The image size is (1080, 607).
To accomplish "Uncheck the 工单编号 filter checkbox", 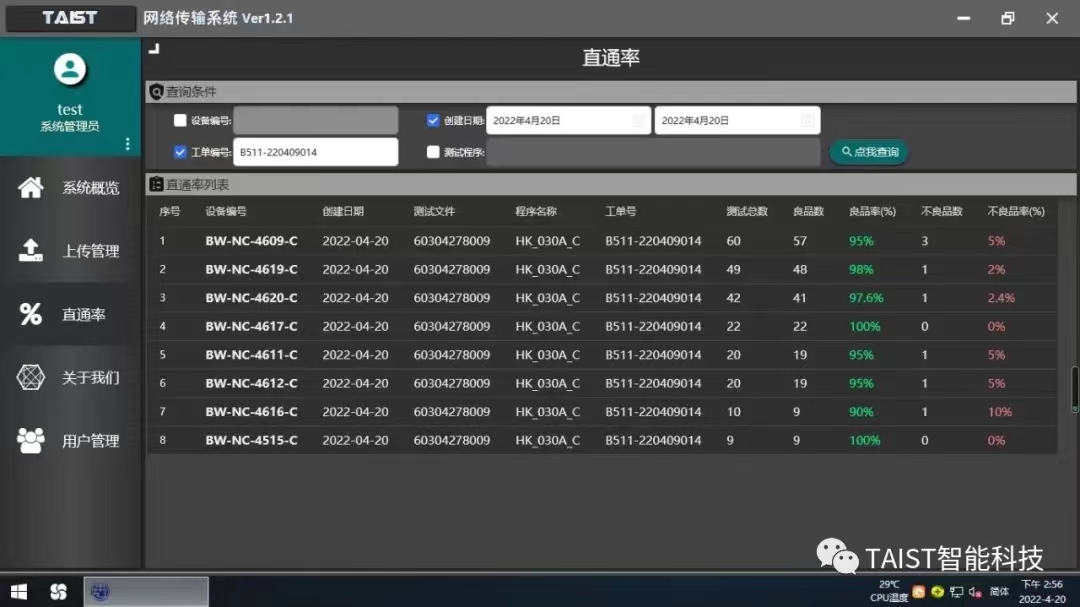I will (x=180, y=152).
